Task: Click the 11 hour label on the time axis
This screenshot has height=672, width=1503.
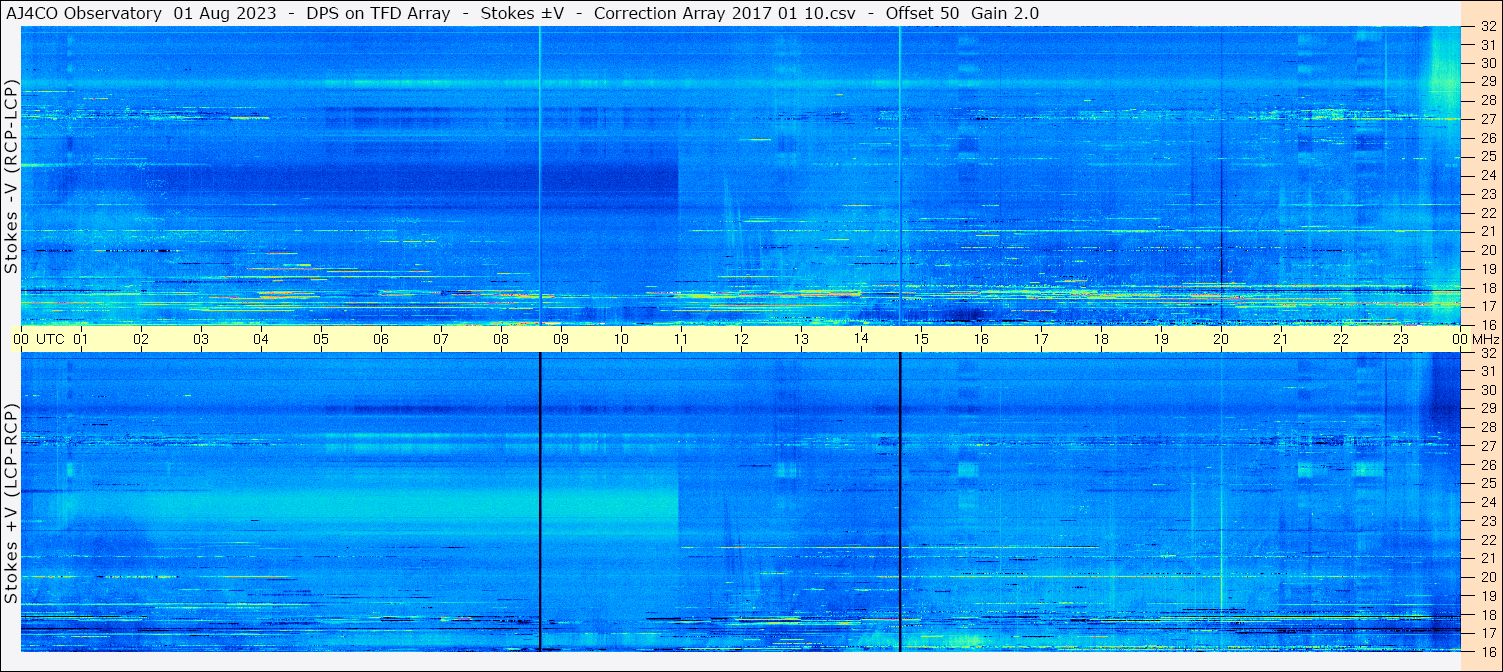Action: [681, 339]
